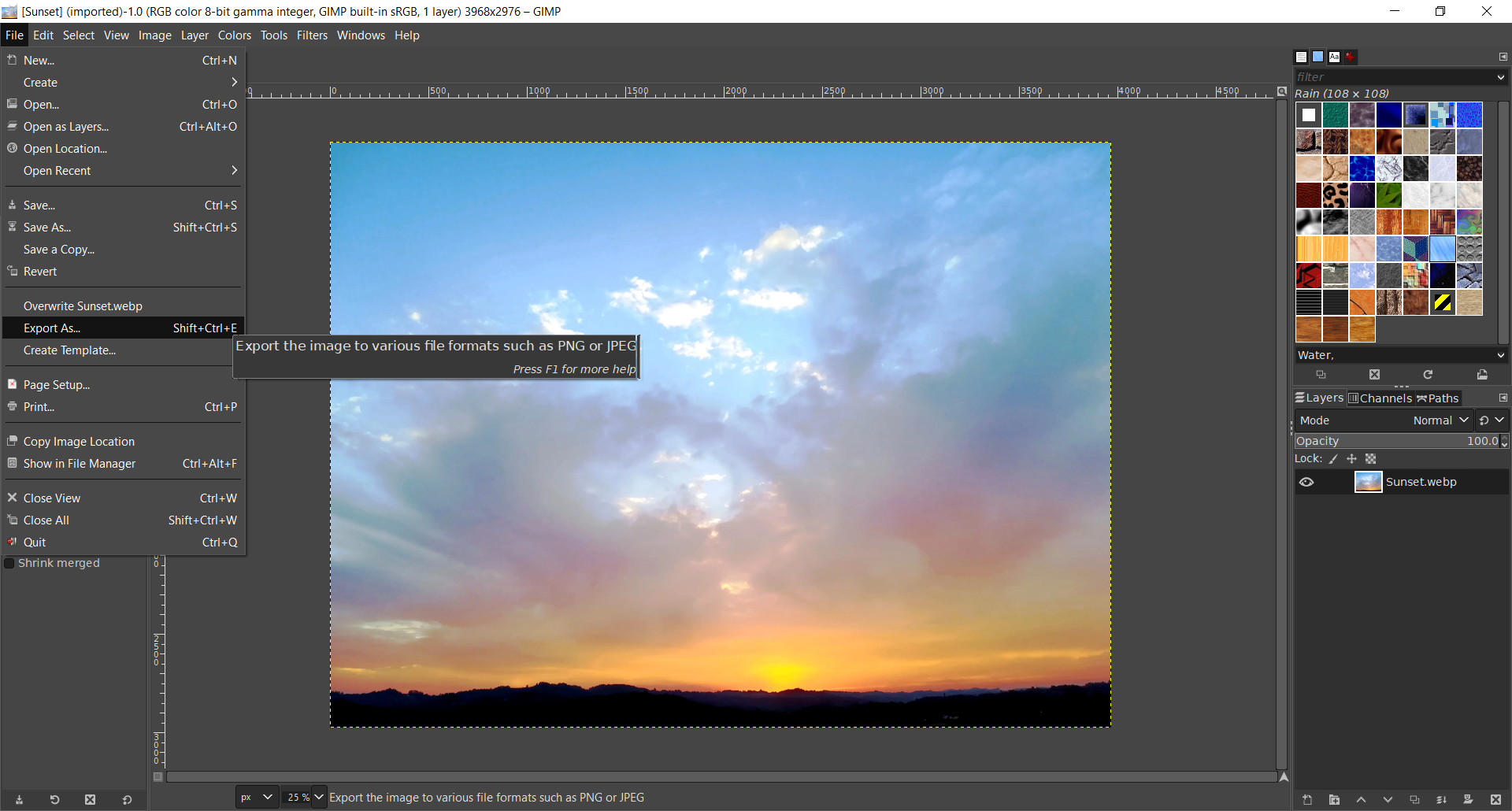Click Overwrite Sunset.webp in the menu
This screenshot has height=811, width=1512.
click(x=83, y=306)
